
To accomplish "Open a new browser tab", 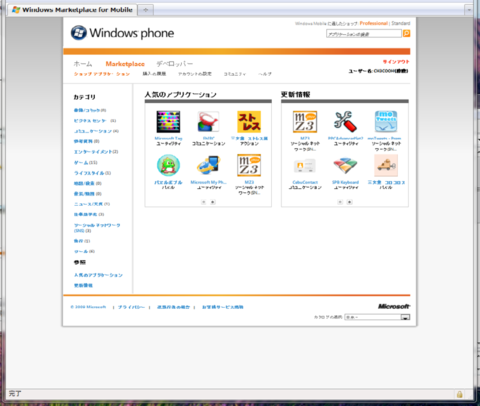I will pyautogui.click(x=146, y=10).
